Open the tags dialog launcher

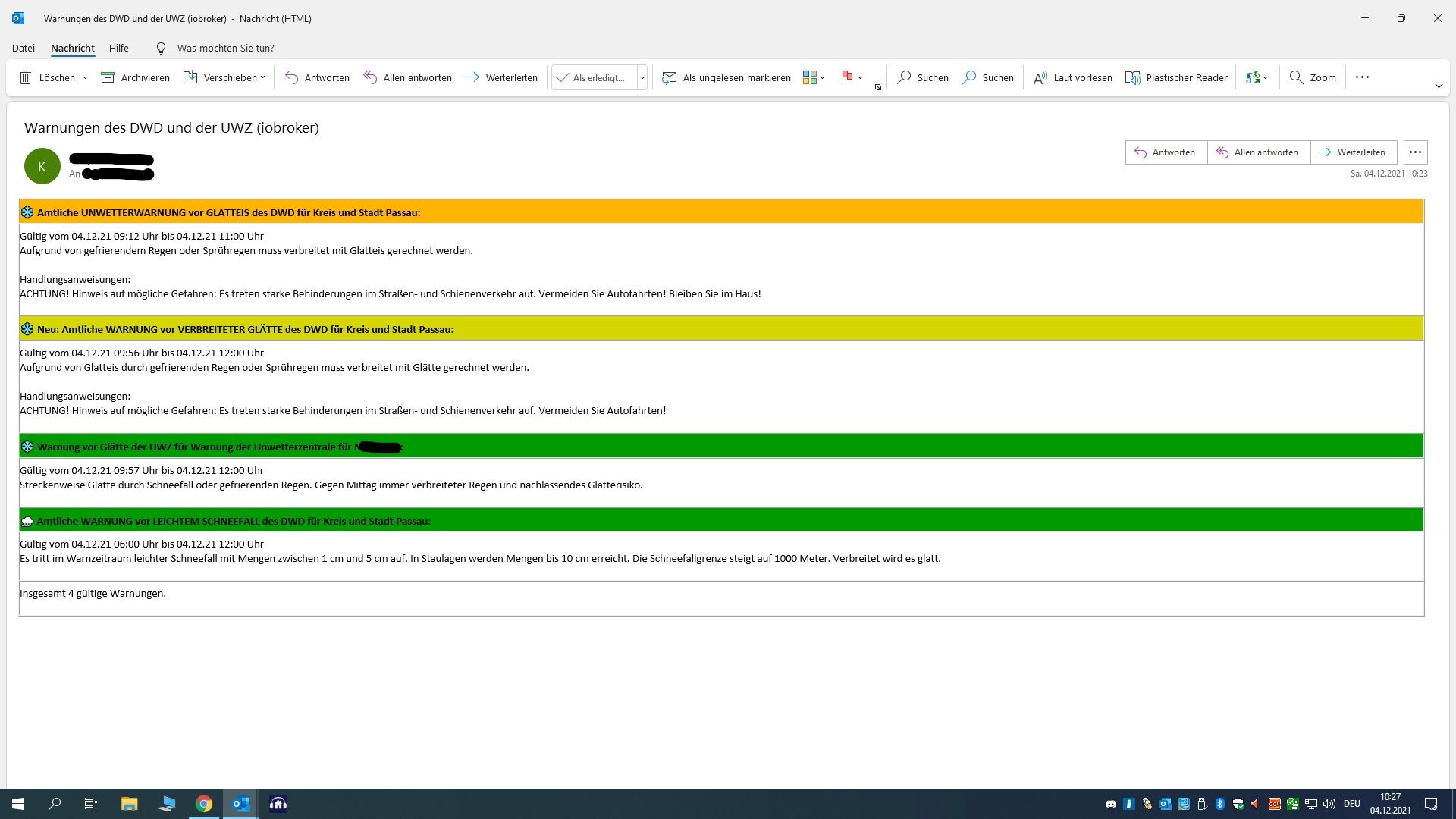(878, 87)
